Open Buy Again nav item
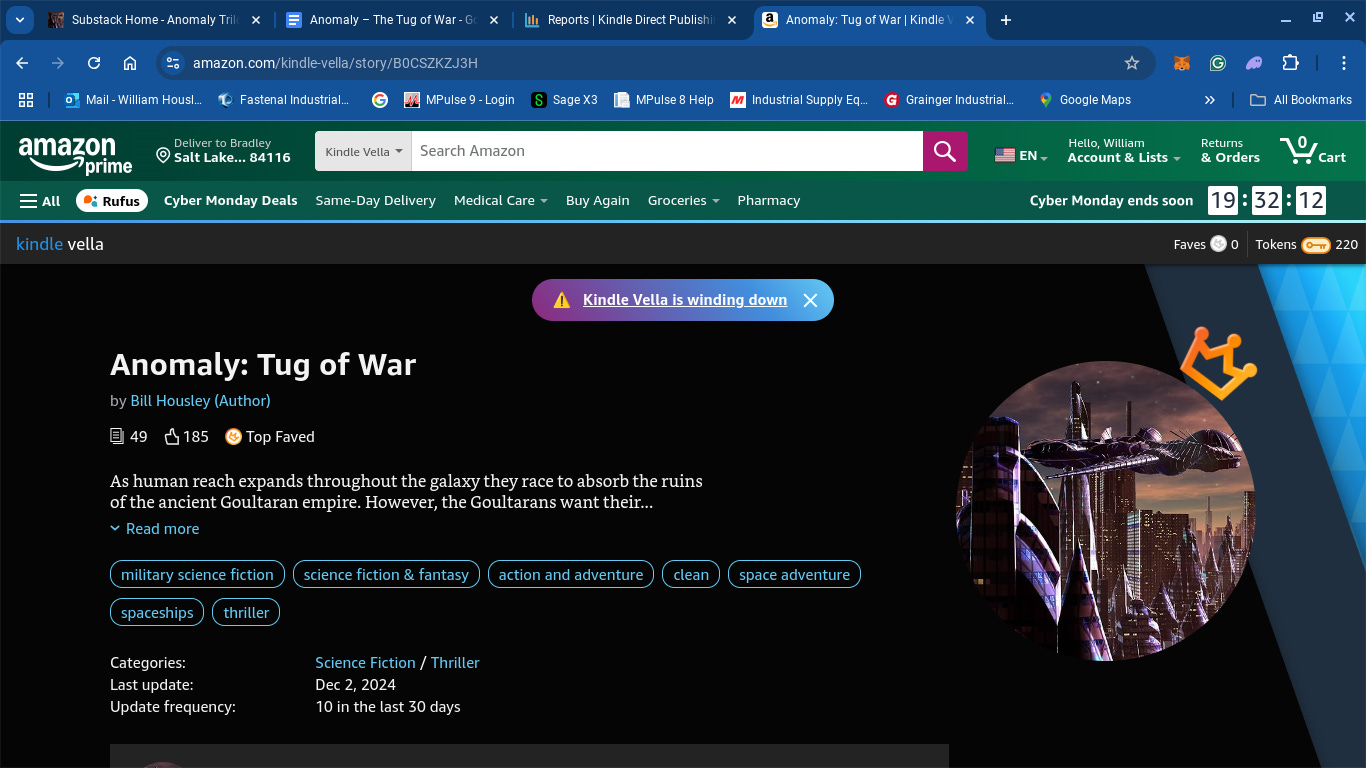The height and width of the screenshot is (768, 1366). click(597, 201)
